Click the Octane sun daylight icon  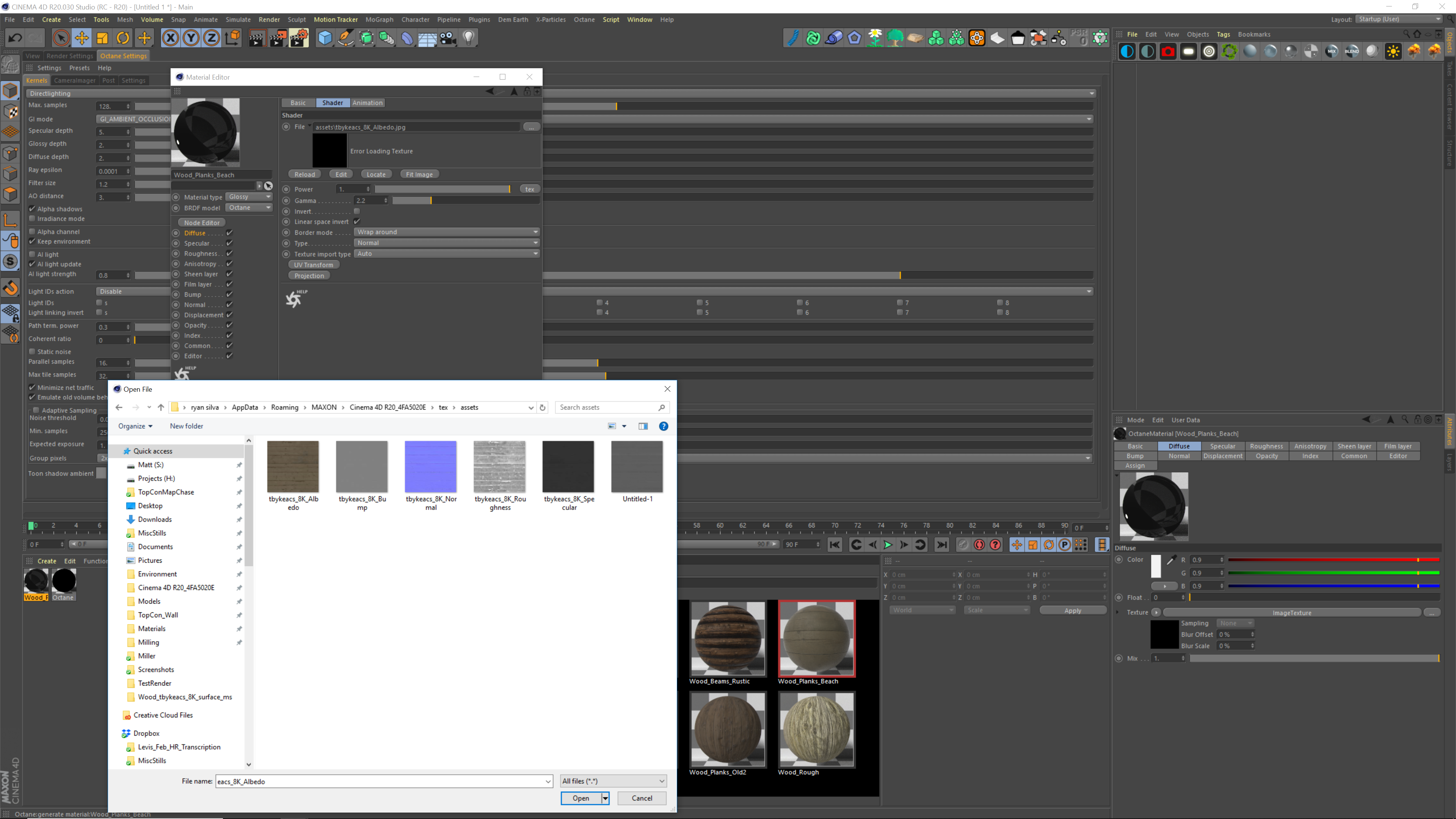(1393, 52)
